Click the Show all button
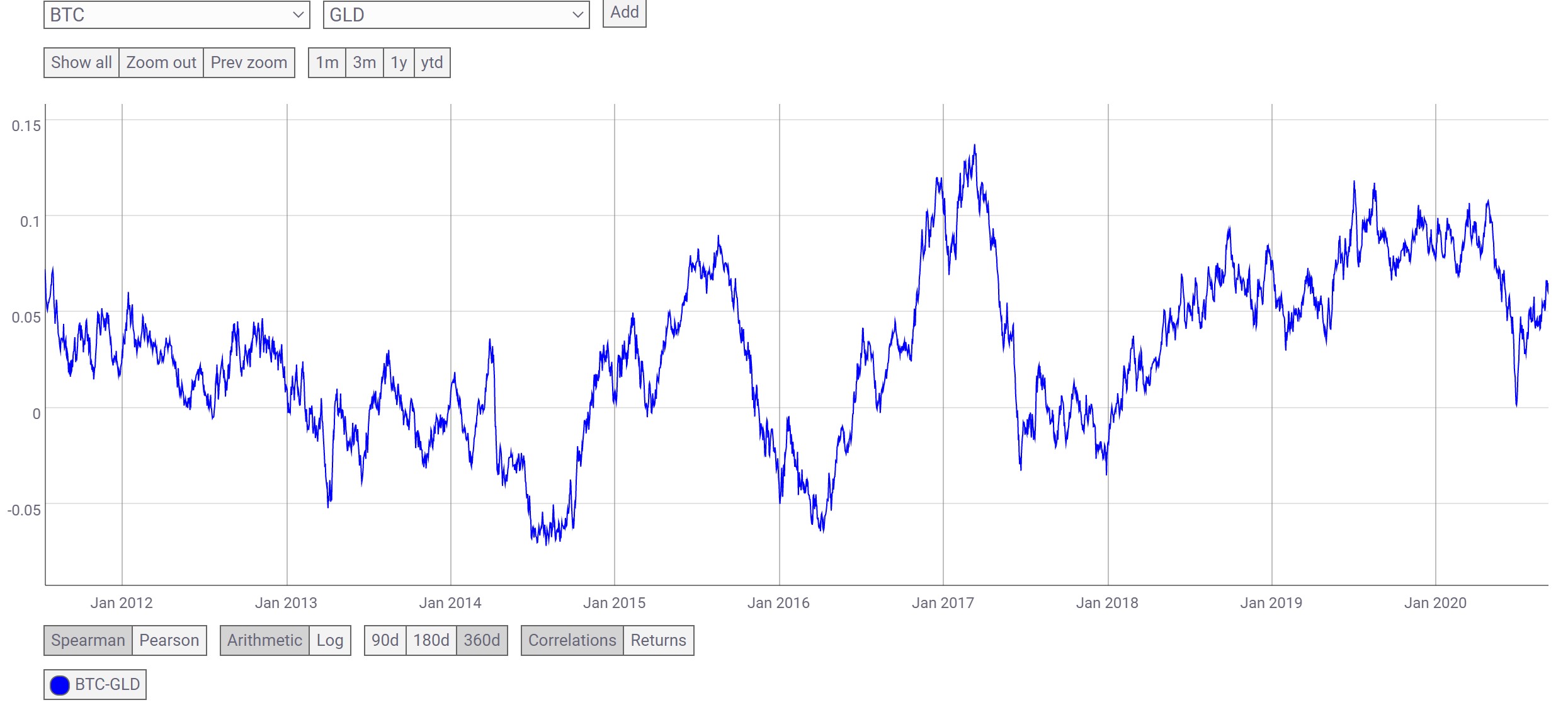The height and width of the screenshot is (712, 1568). click(x=81, y=63)
